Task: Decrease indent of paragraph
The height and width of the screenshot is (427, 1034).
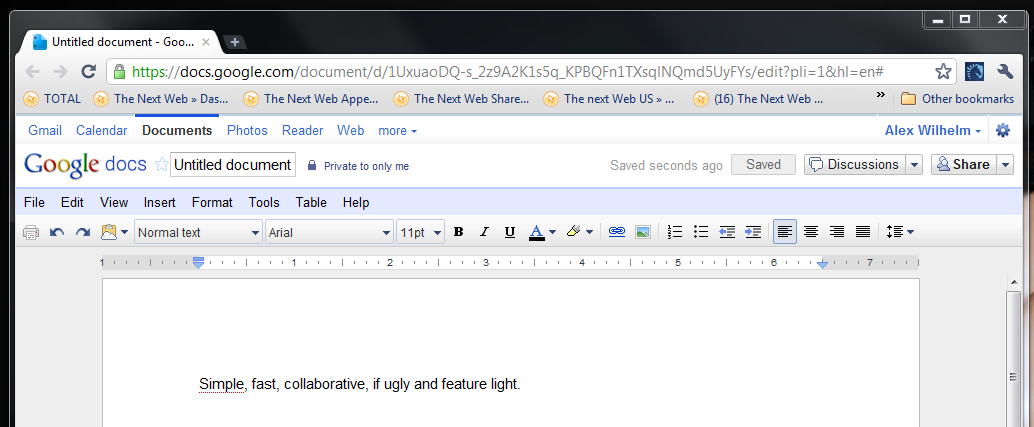Action: coord(727,232)
